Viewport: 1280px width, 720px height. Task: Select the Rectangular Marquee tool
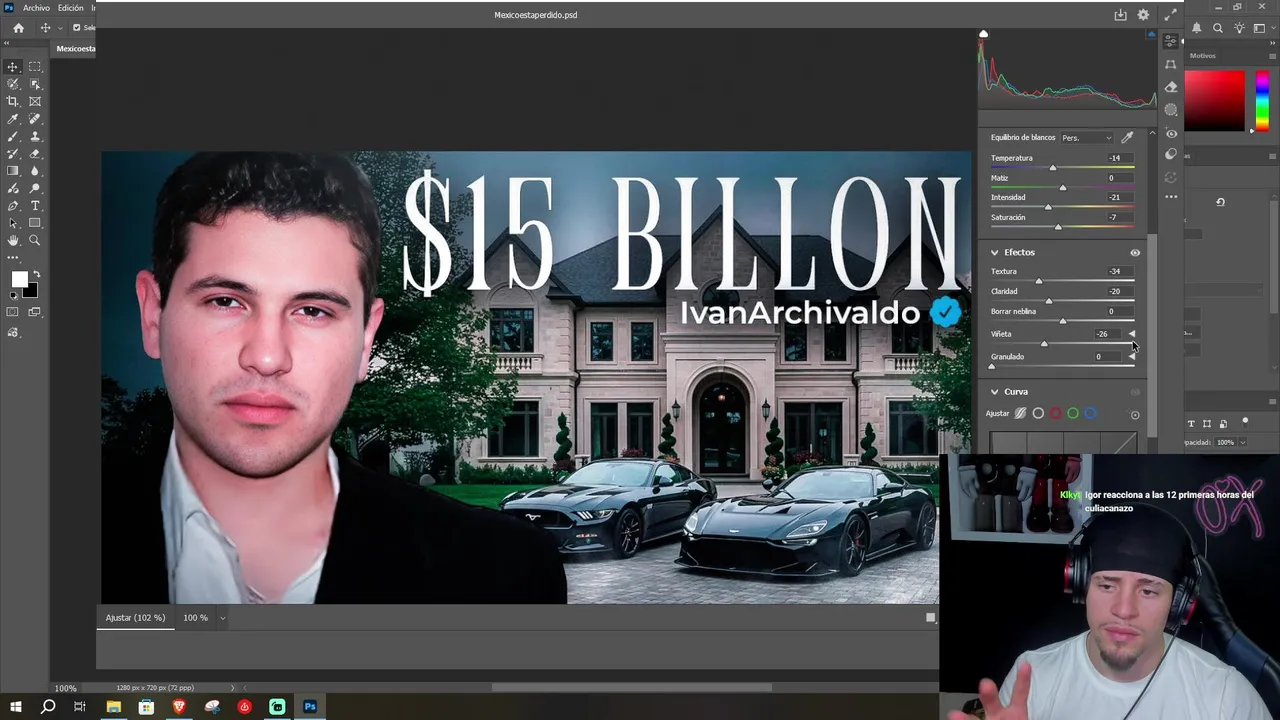[35, 67]
